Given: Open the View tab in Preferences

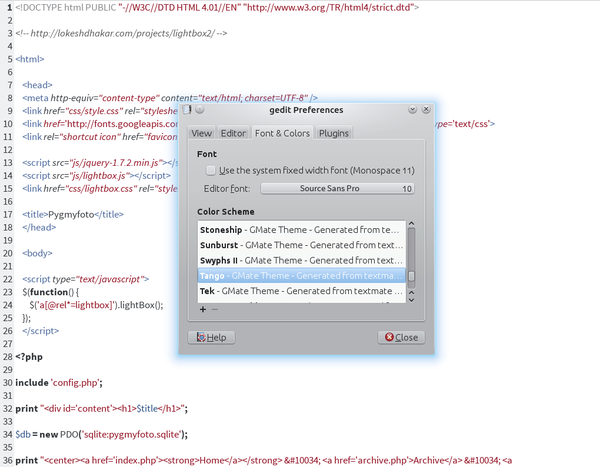Looking at the screenshot, I should 201,133.
